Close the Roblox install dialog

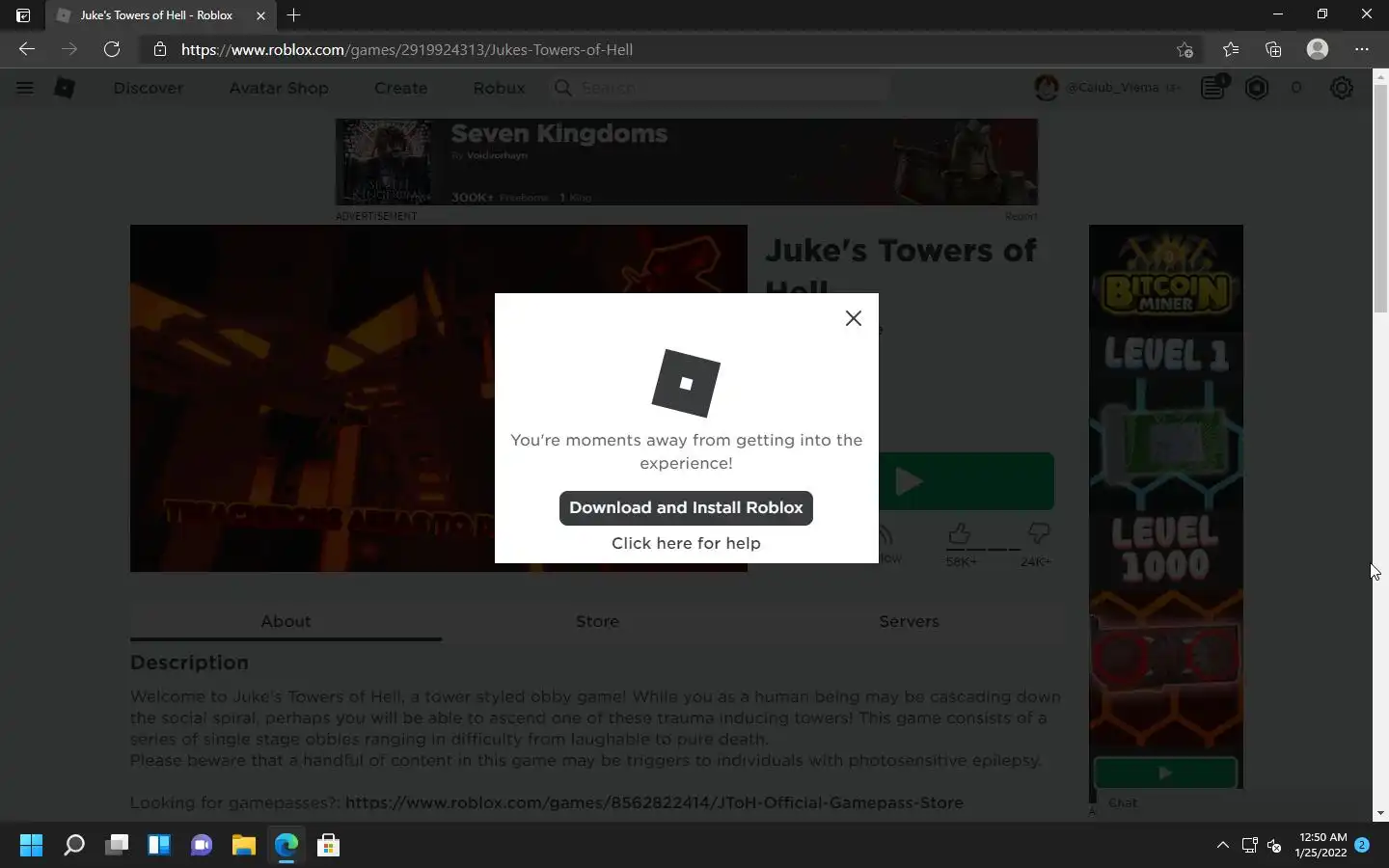coord(853,318)
